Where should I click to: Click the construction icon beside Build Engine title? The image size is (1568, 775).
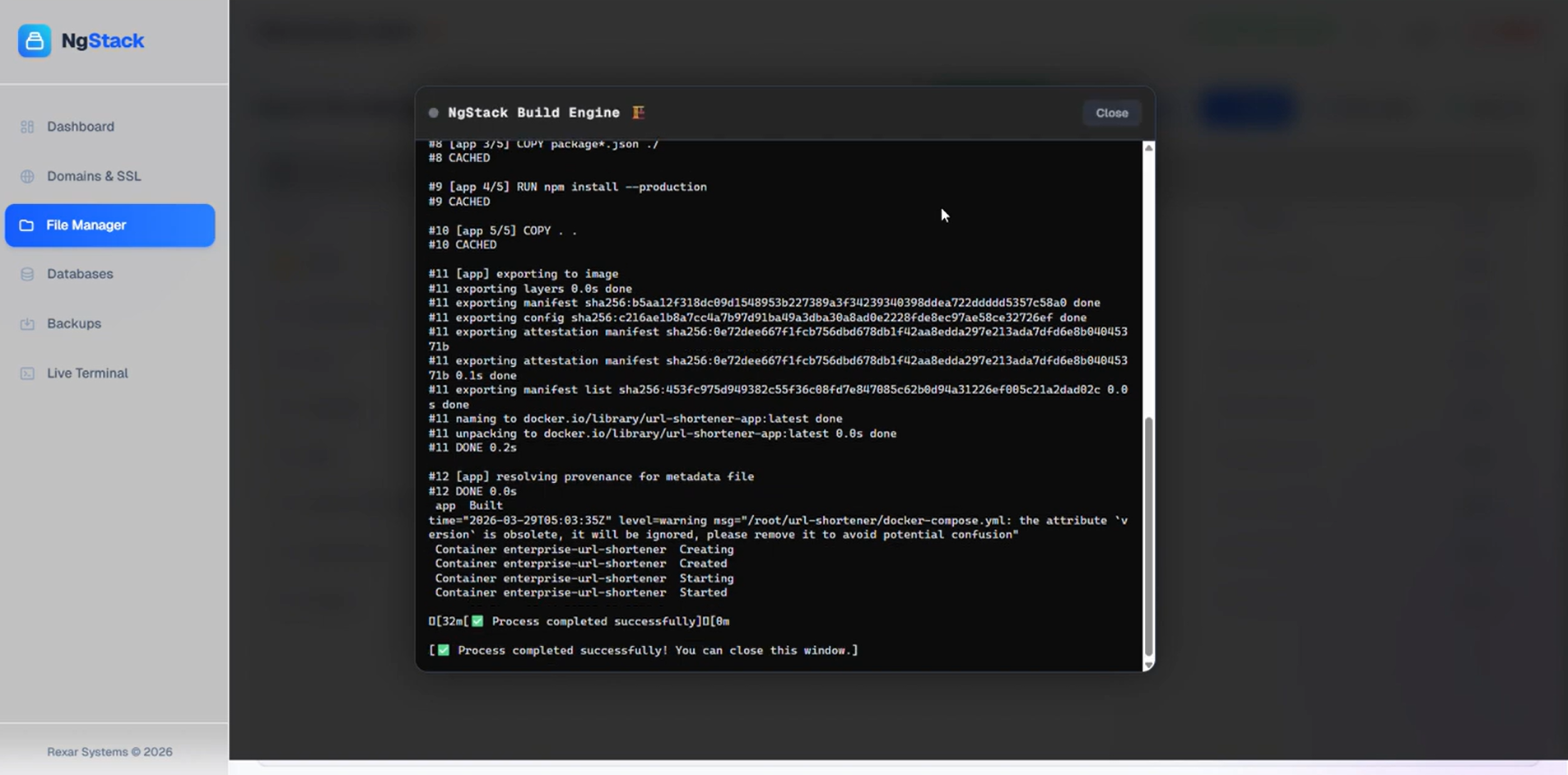tap(638, 113)
